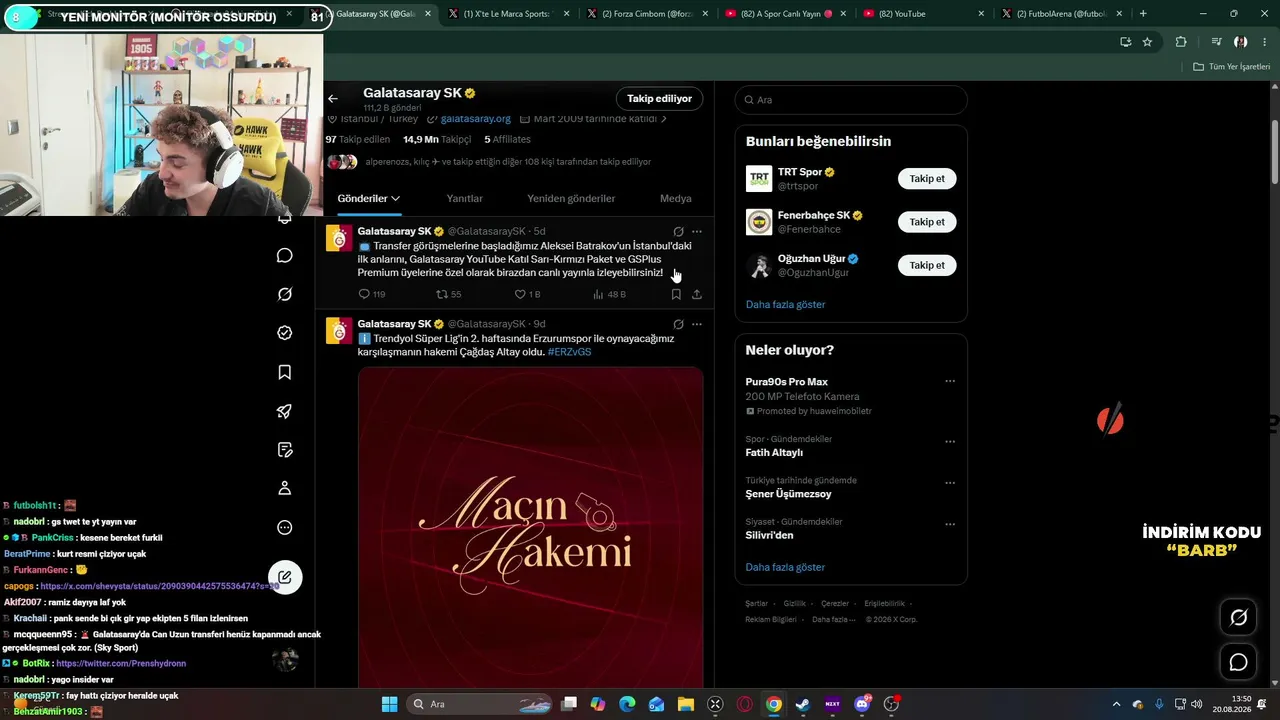Open the Steam icon in the taskbar
1280x720 pixels.
point(803,704)
